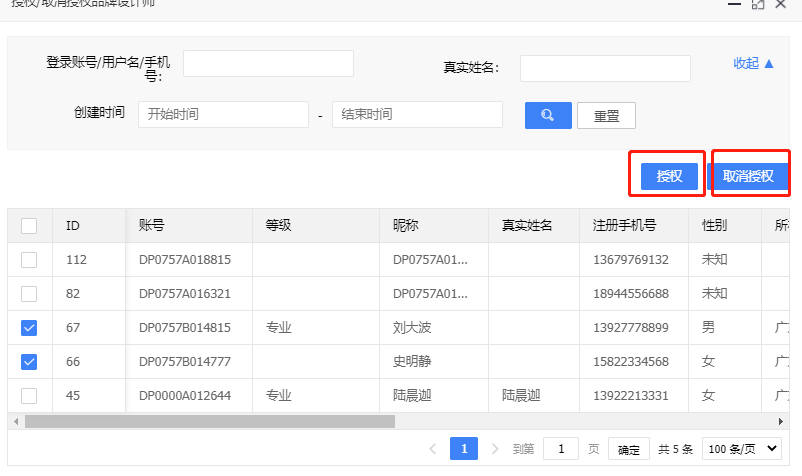The height and width of the screenshot is (476, 802).
Task: Open the 开始时间 date picker field
Action: 223,115
